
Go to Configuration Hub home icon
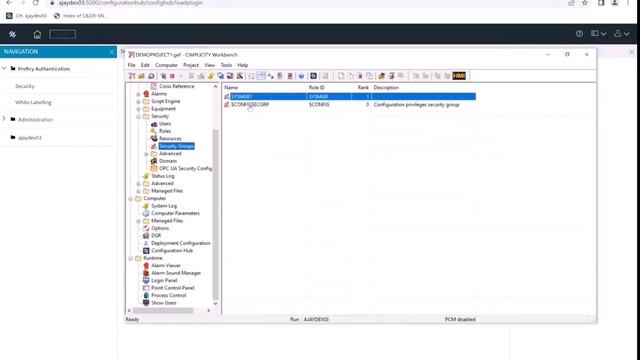pyautogui.click(x=37, y=34)
